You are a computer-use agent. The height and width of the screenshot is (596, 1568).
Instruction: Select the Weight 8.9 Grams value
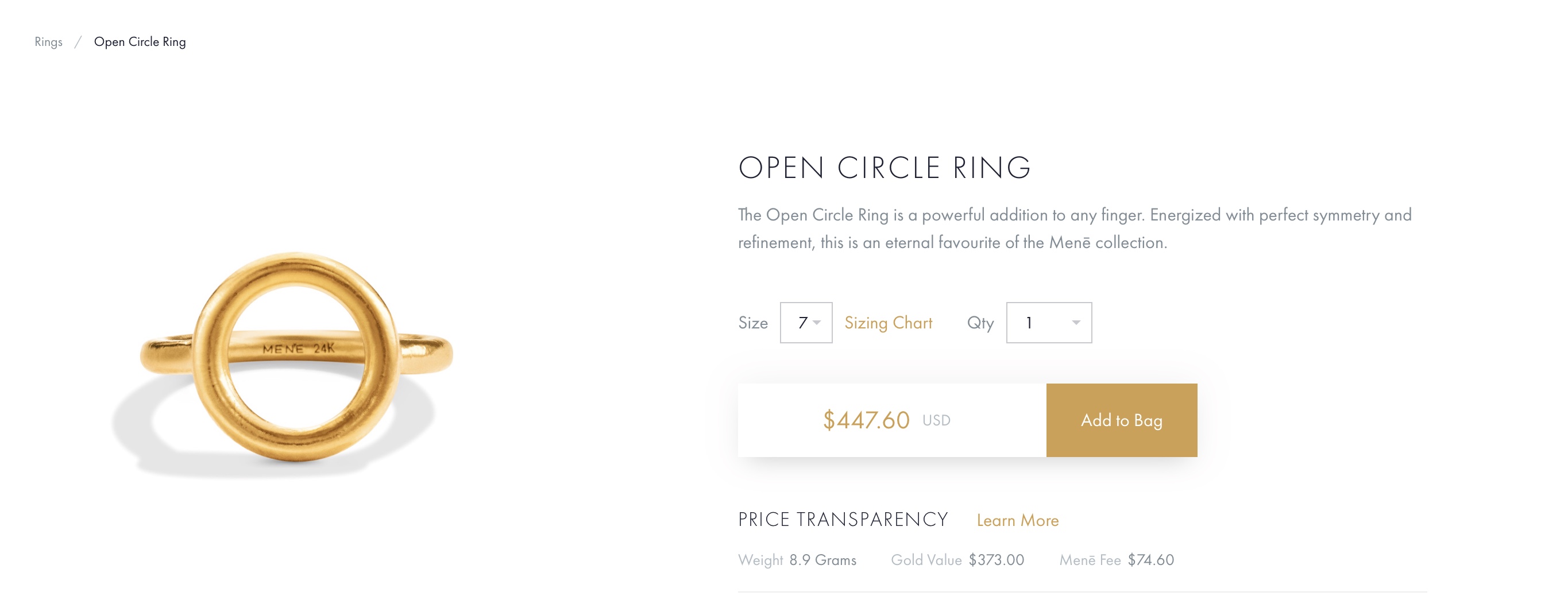coord(822,560)
